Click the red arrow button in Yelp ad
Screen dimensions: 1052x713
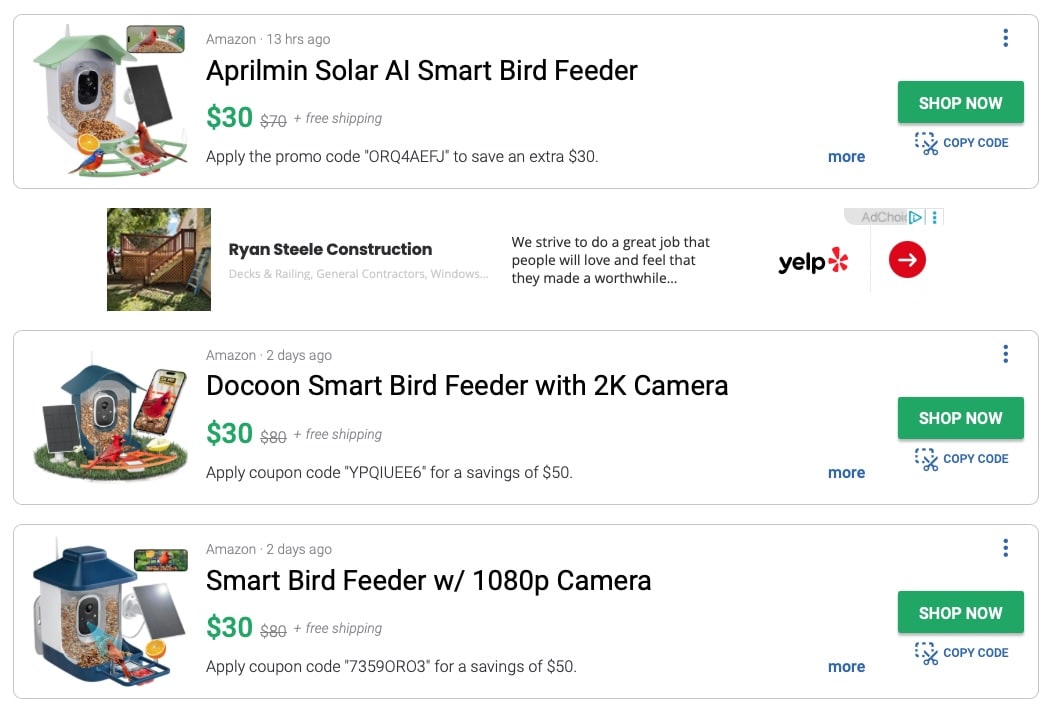coord(907,261)
